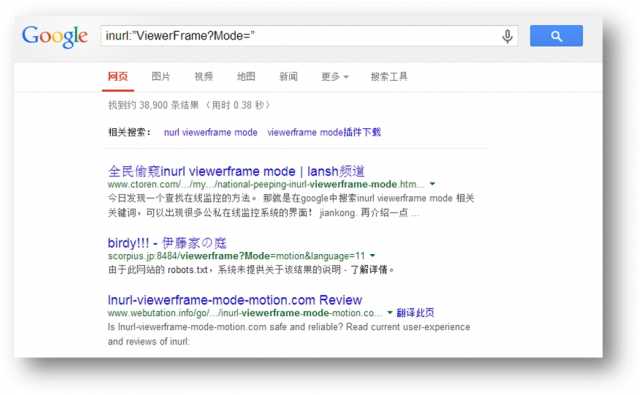640x395 pixels.
Task: Expand the 更多 dropdown menu
Action: (x=335, y=76)
